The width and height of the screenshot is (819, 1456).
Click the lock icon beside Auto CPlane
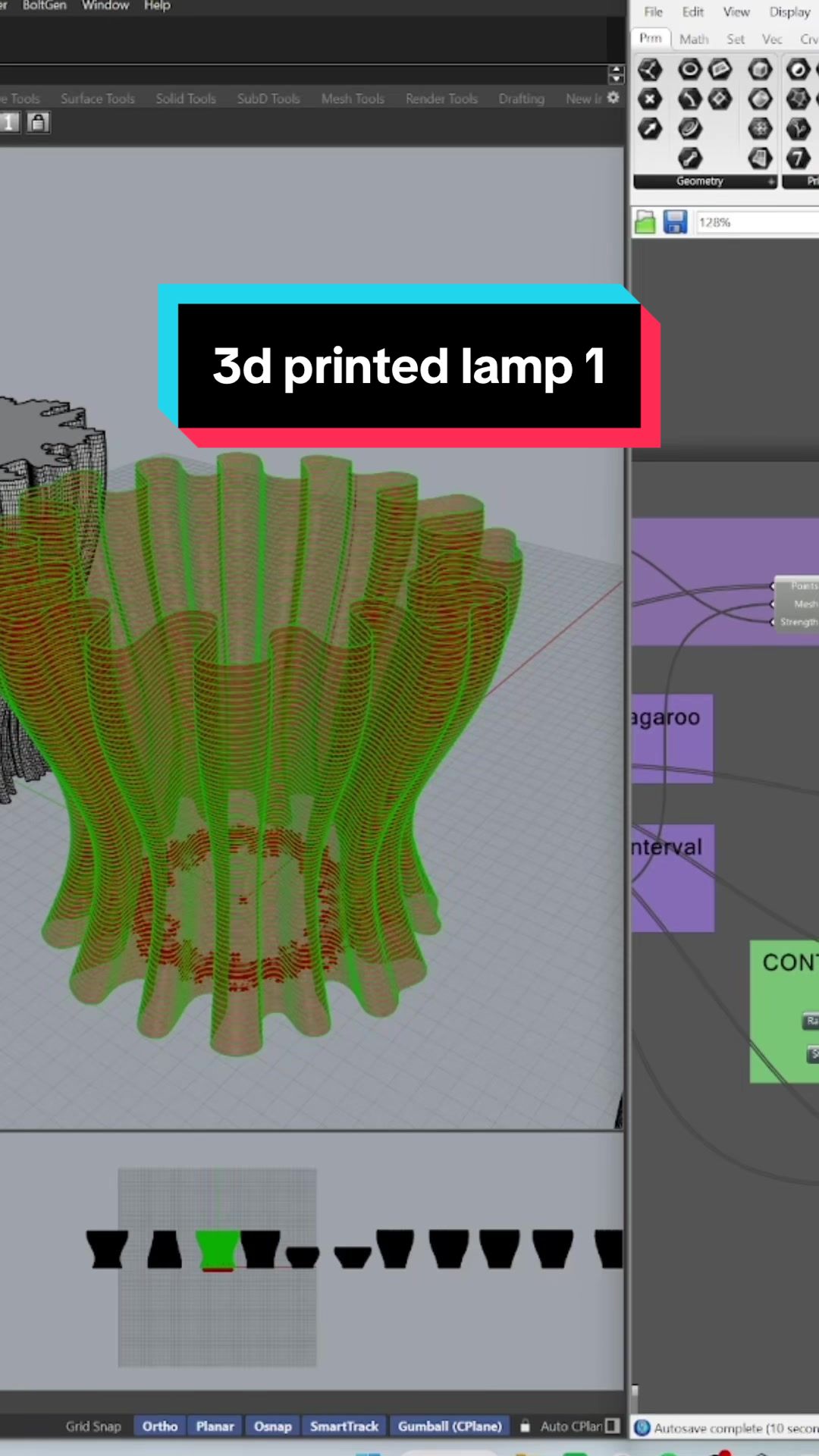(525, 1426)
